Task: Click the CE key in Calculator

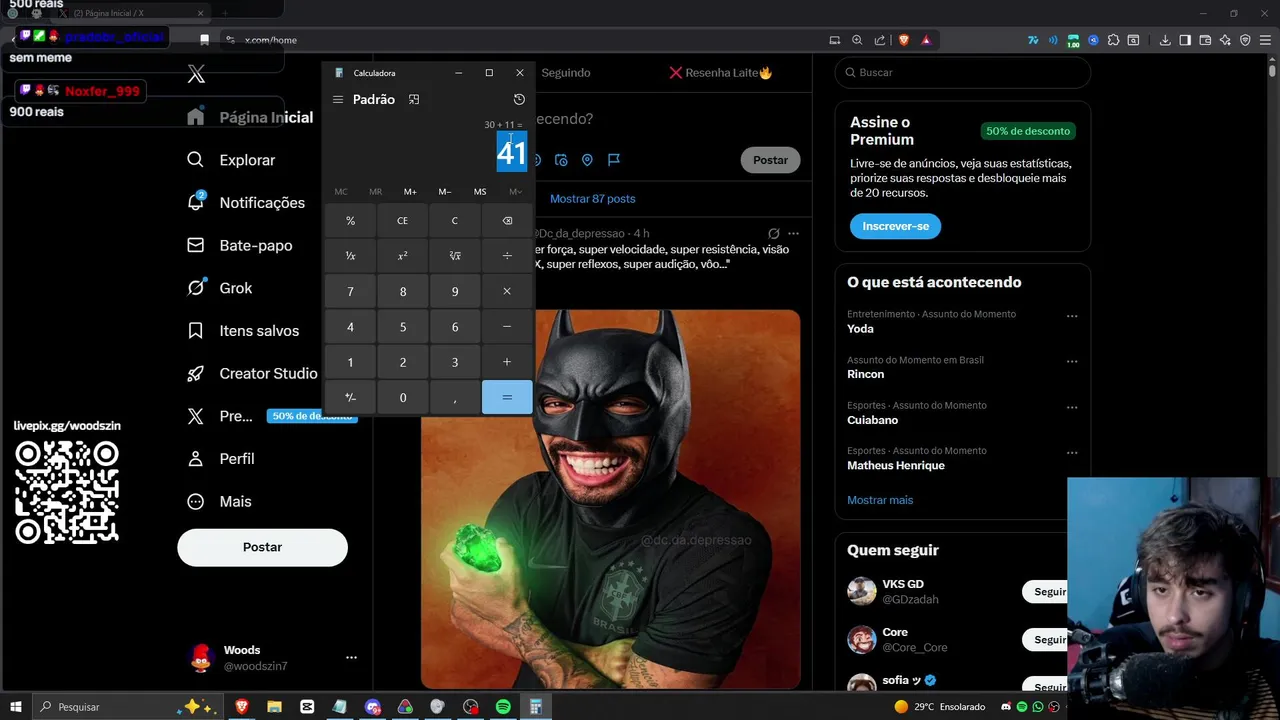Action: pos(403,221)
